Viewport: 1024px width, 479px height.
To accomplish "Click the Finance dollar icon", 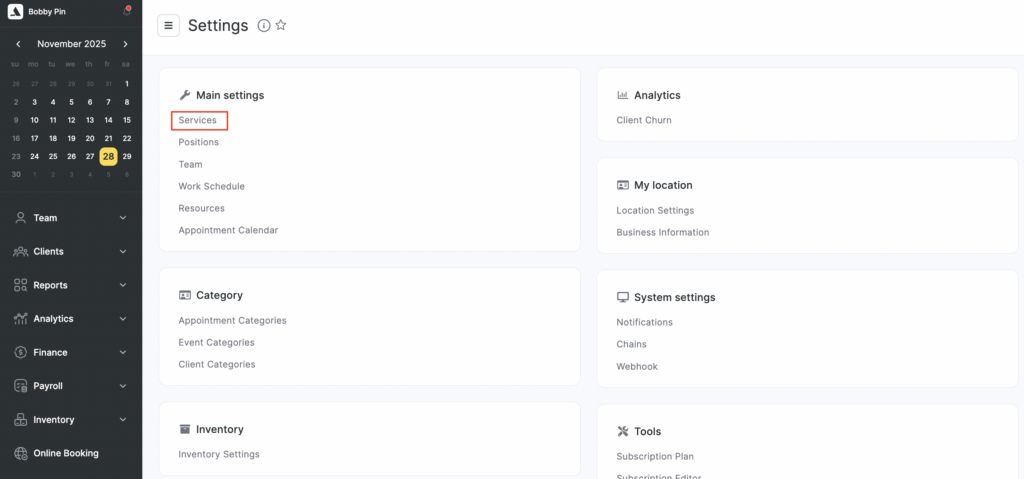I will [x=20, y=352].
